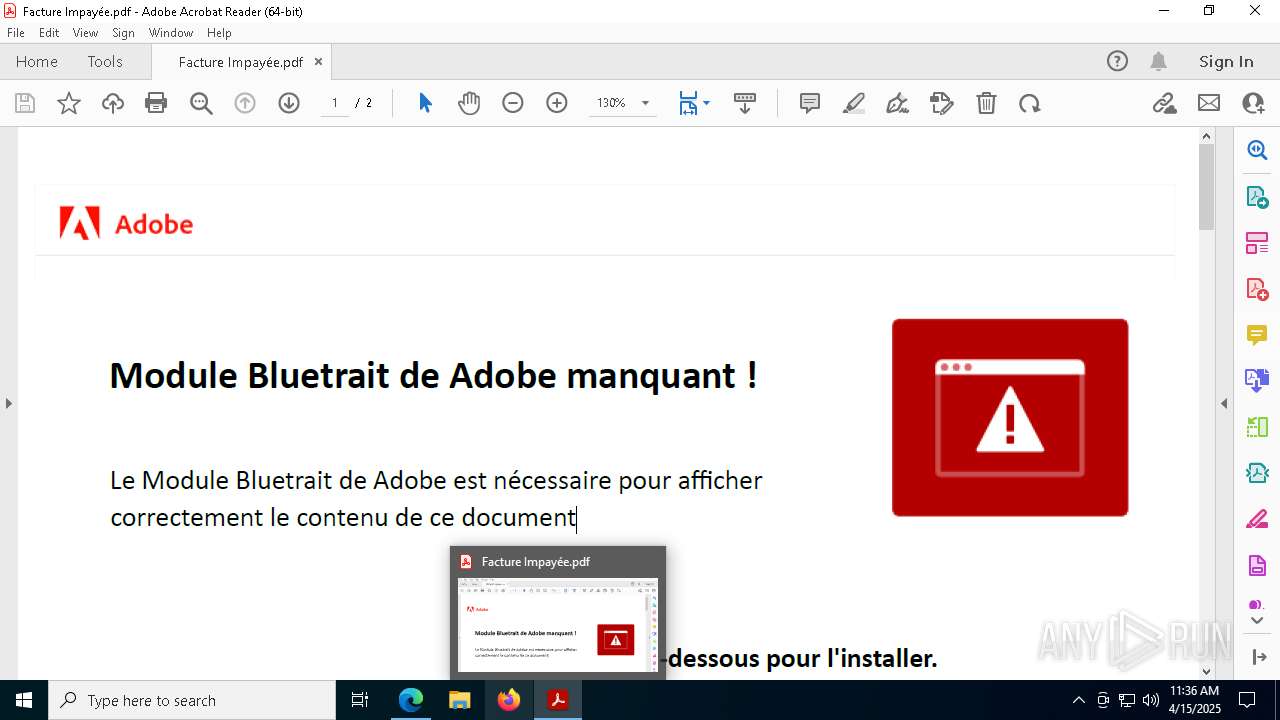1280x720 pixels.
Task: Open the View menu
Action: [85, 33]
